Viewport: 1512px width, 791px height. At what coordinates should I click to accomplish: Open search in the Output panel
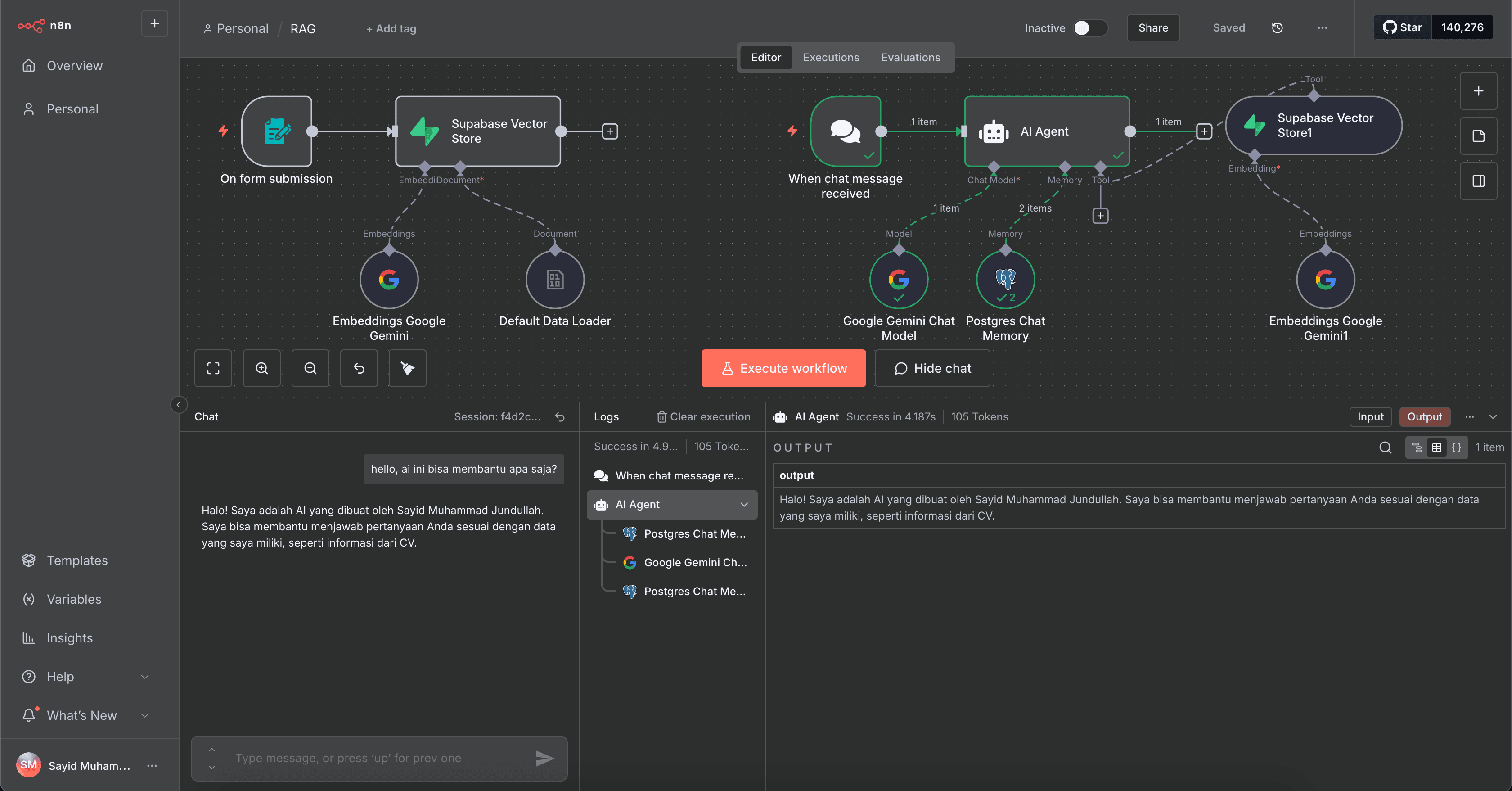coord(1386,447)
